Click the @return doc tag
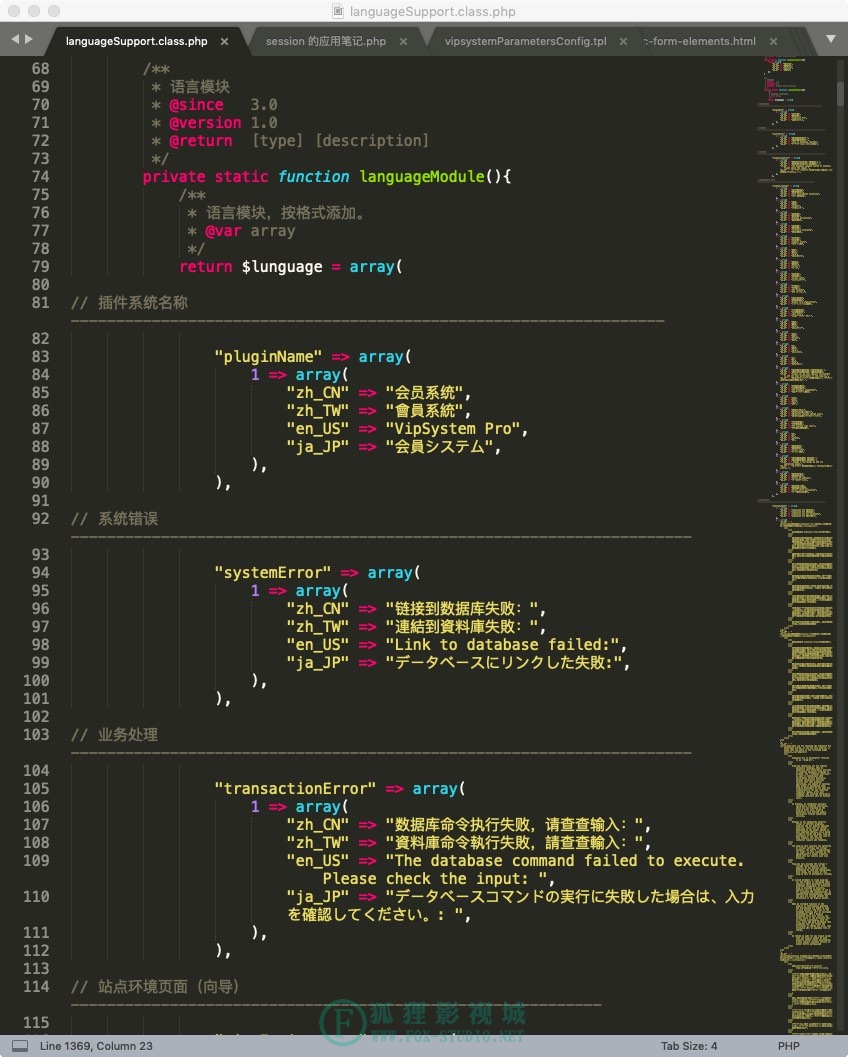Viewport: 848px width, 1057px height. 200,141
